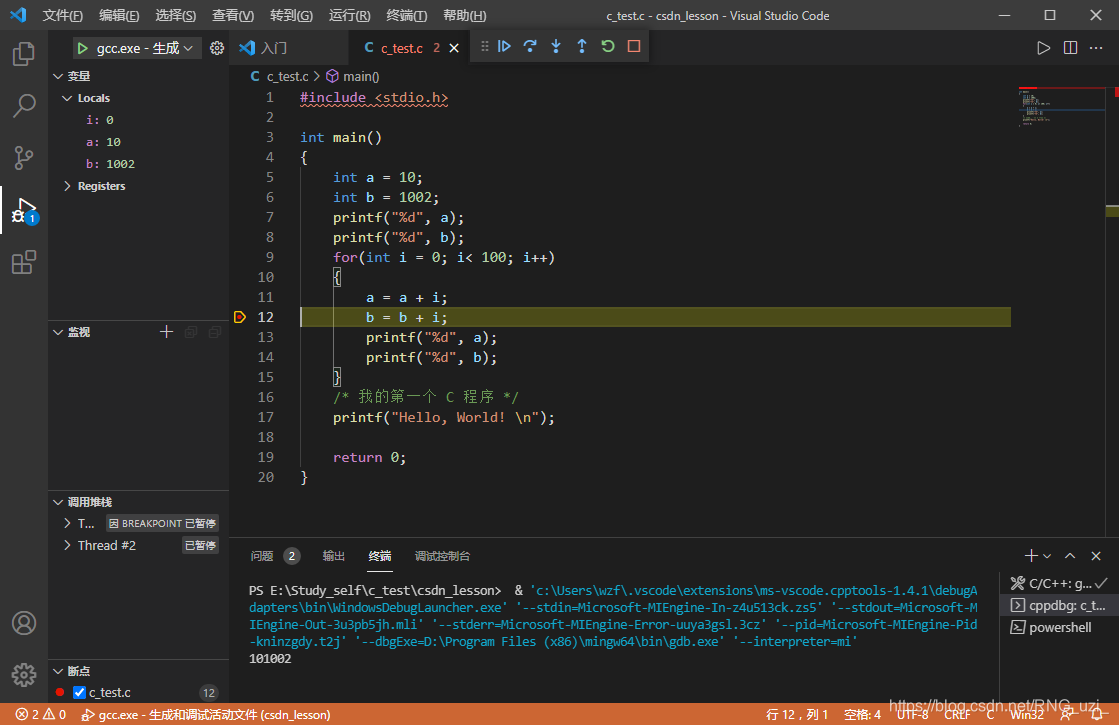Open the new terminal profile dropdown arrow
This screenshot has width=1119, height=725.
tap(1047, 556)
